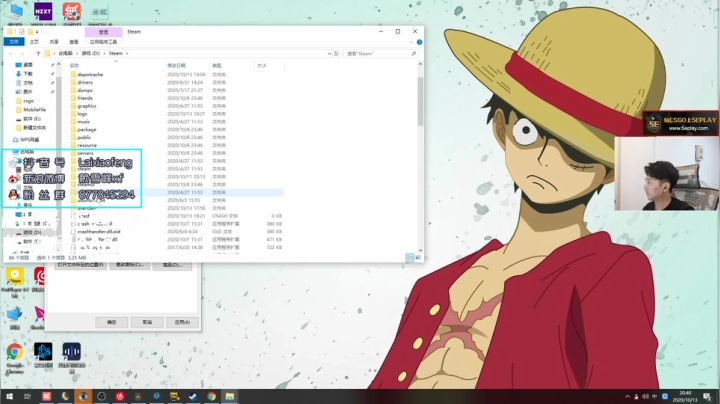Select MobileFile in the navigation pane
Image resolution: width=720 pixels, height=404 pixels.
click(x=34, y=110)
